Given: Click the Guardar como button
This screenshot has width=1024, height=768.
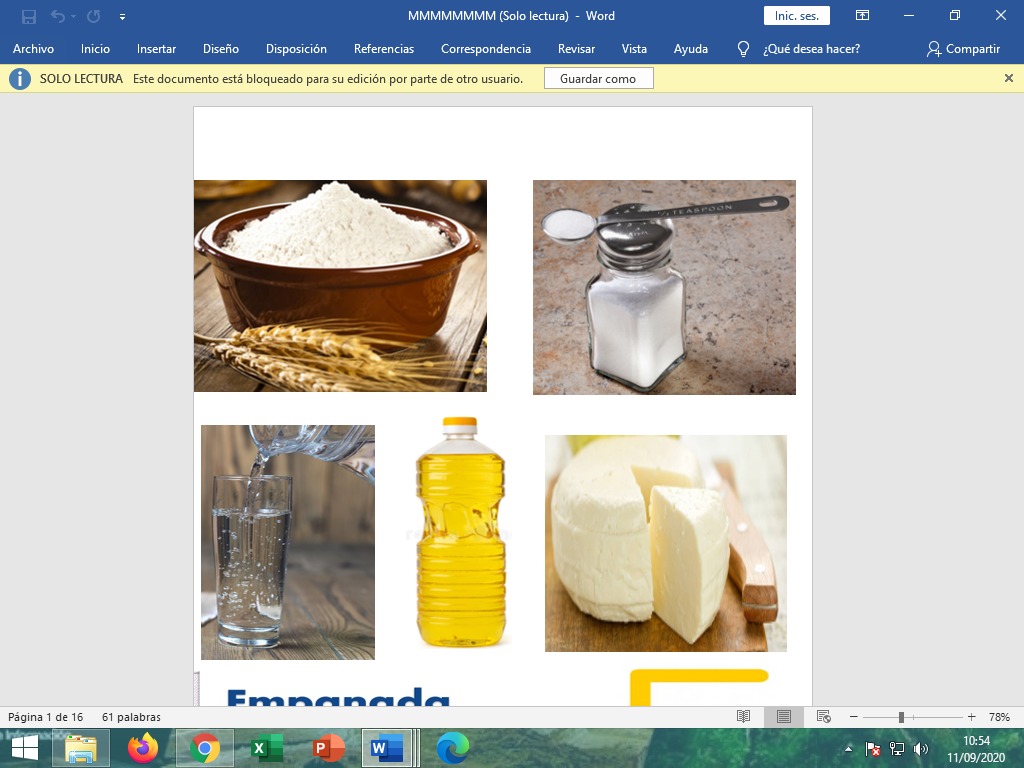Looking at the screenshot, I should point(598,78).
